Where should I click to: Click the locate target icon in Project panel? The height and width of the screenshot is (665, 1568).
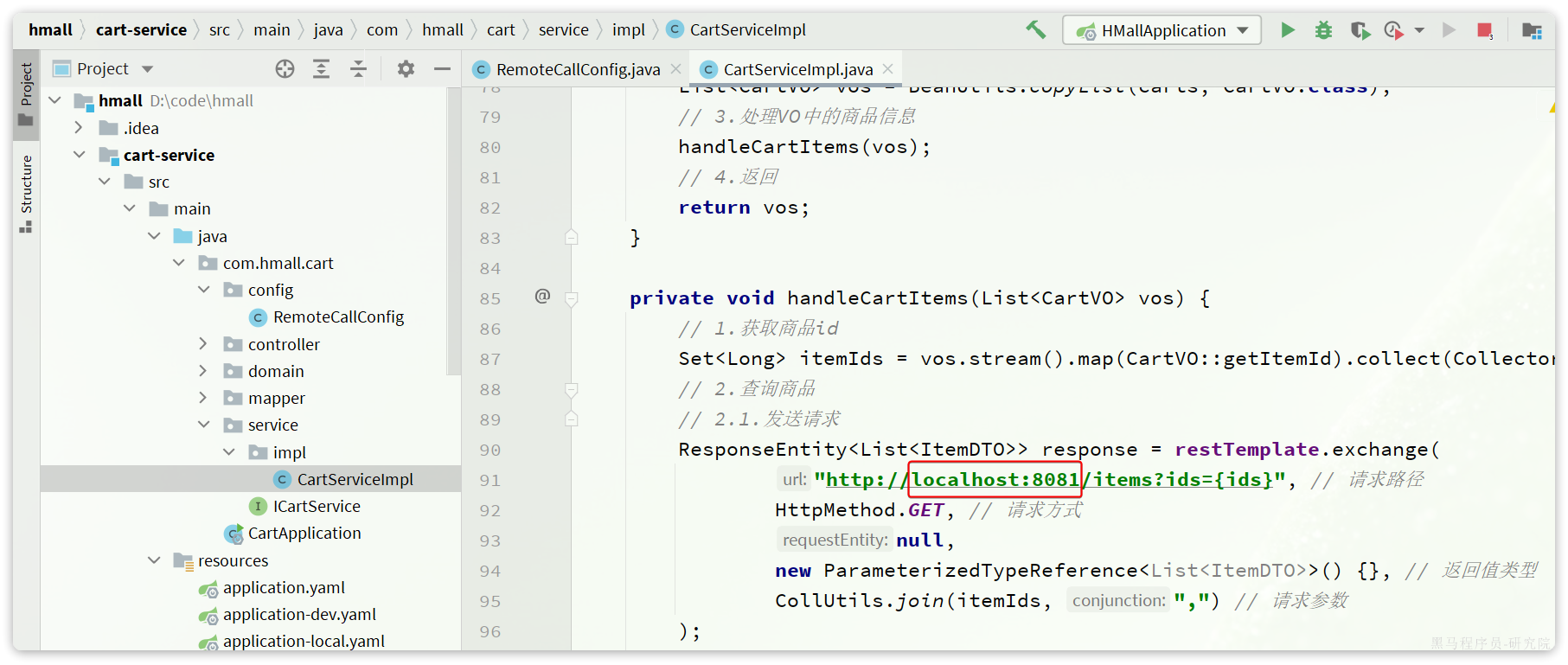[285, 69]
